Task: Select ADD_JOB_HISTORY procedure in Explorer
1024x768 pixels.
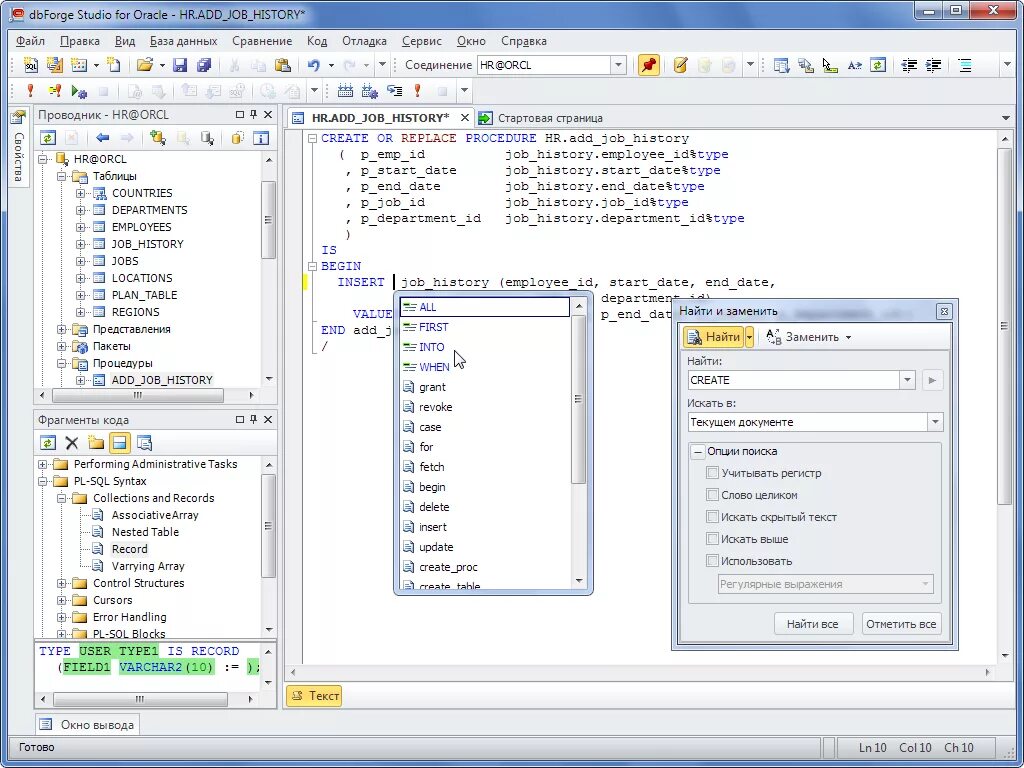Action: 162,380
